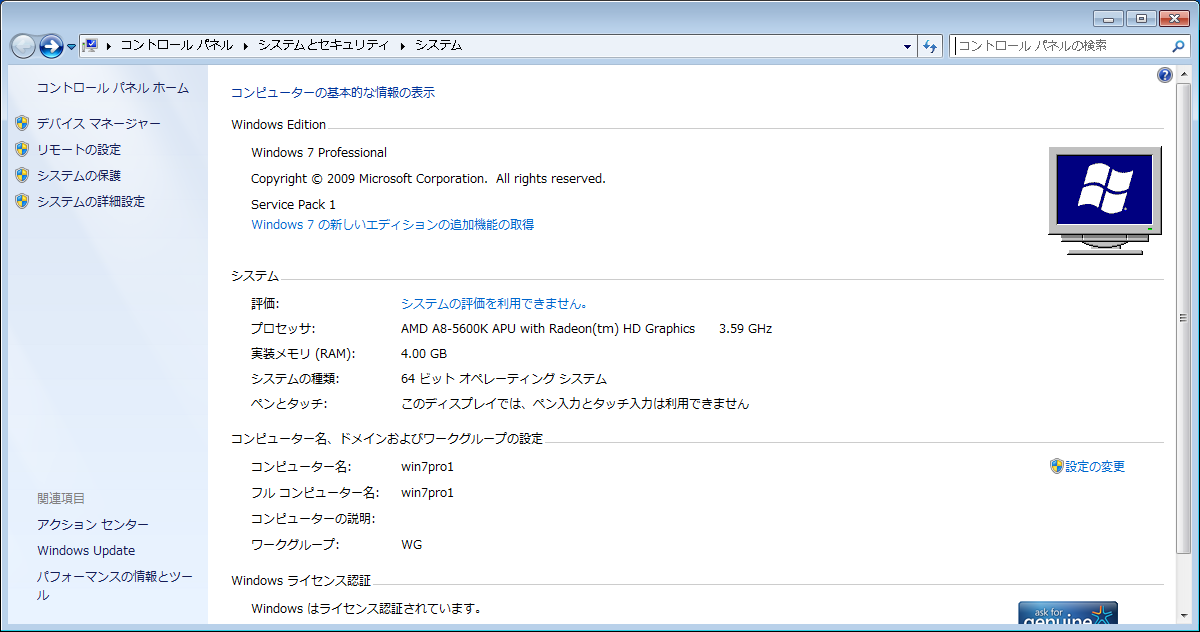Click Windows 7 の新しいエディションの追加機能の取得 link

coord(393,225)
